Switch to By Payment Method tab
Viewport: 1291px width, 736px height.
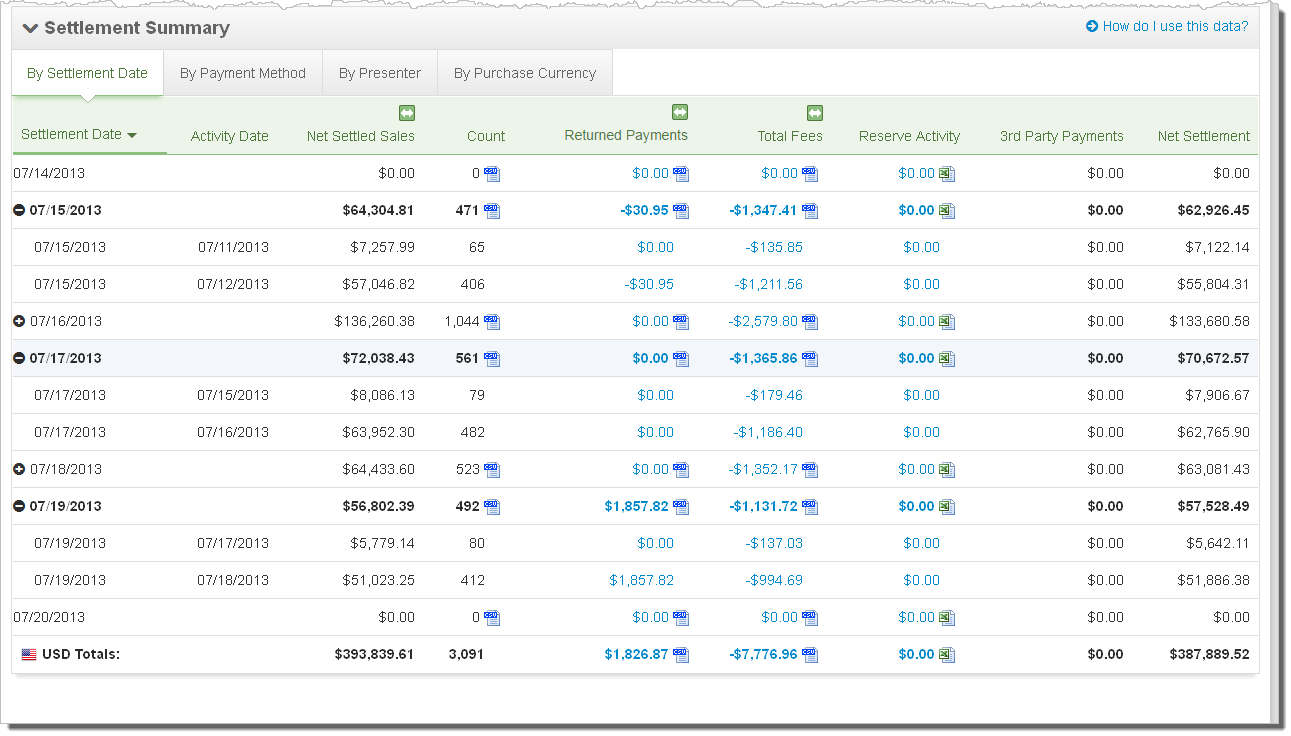pos(243,73)
